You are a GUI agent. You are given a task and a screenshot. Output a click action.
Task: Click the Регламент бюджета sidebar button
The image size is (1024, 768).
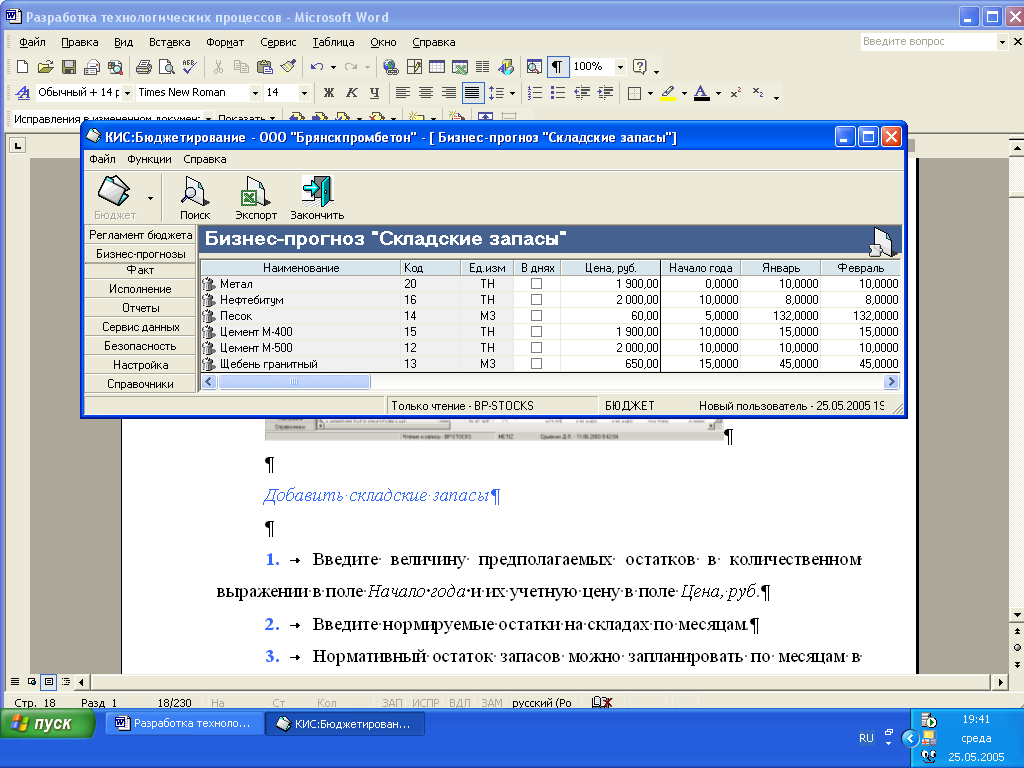pyautogui.click(x=140, y=235)
